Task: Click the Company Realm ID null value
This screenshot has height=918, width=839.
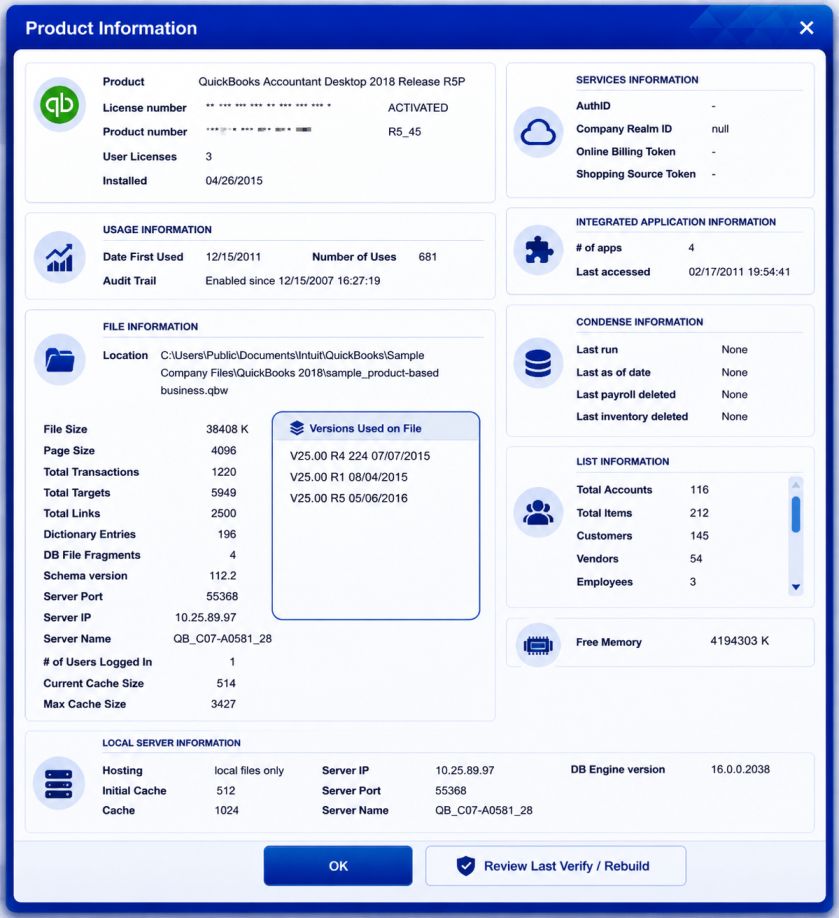Action: [x=720, y=129]
